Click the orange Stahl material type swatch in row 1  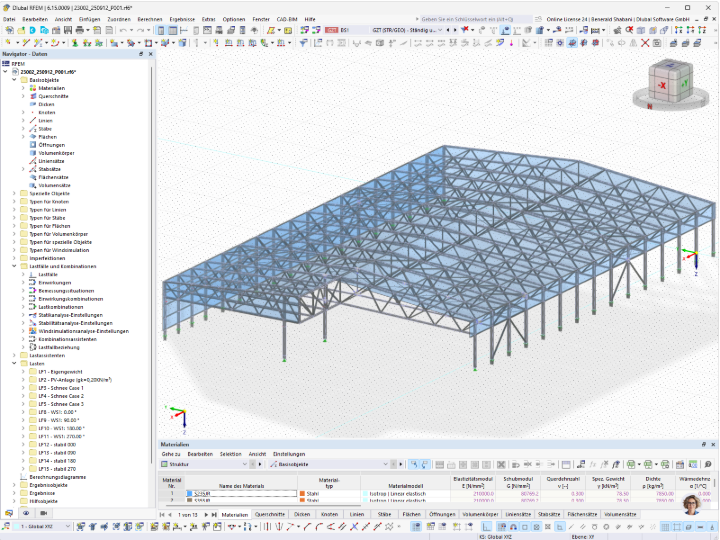pyautogui.click(x=302, y=494)
